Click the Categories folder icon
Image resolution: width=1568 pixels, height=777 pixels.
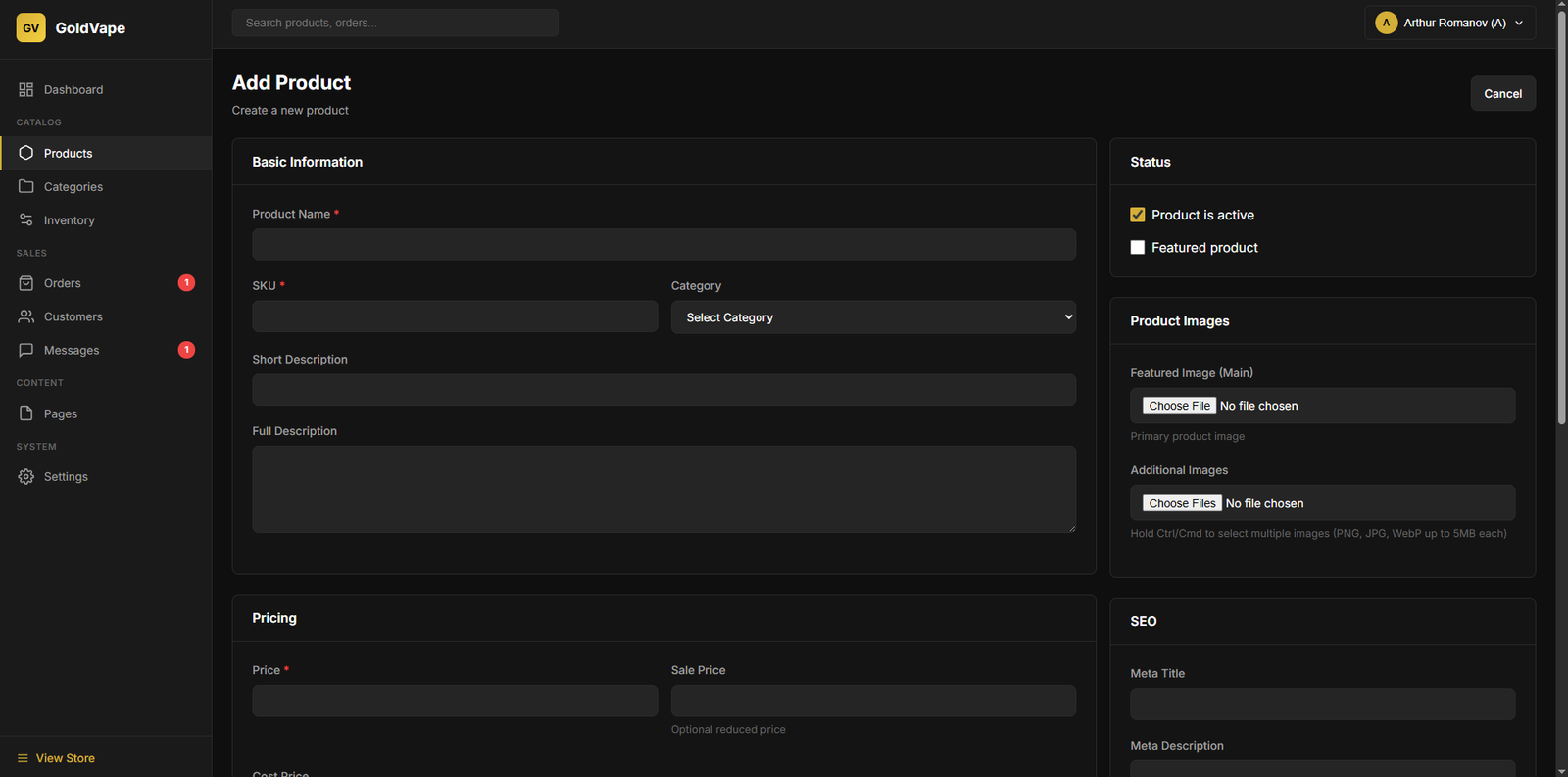(26, 186)
